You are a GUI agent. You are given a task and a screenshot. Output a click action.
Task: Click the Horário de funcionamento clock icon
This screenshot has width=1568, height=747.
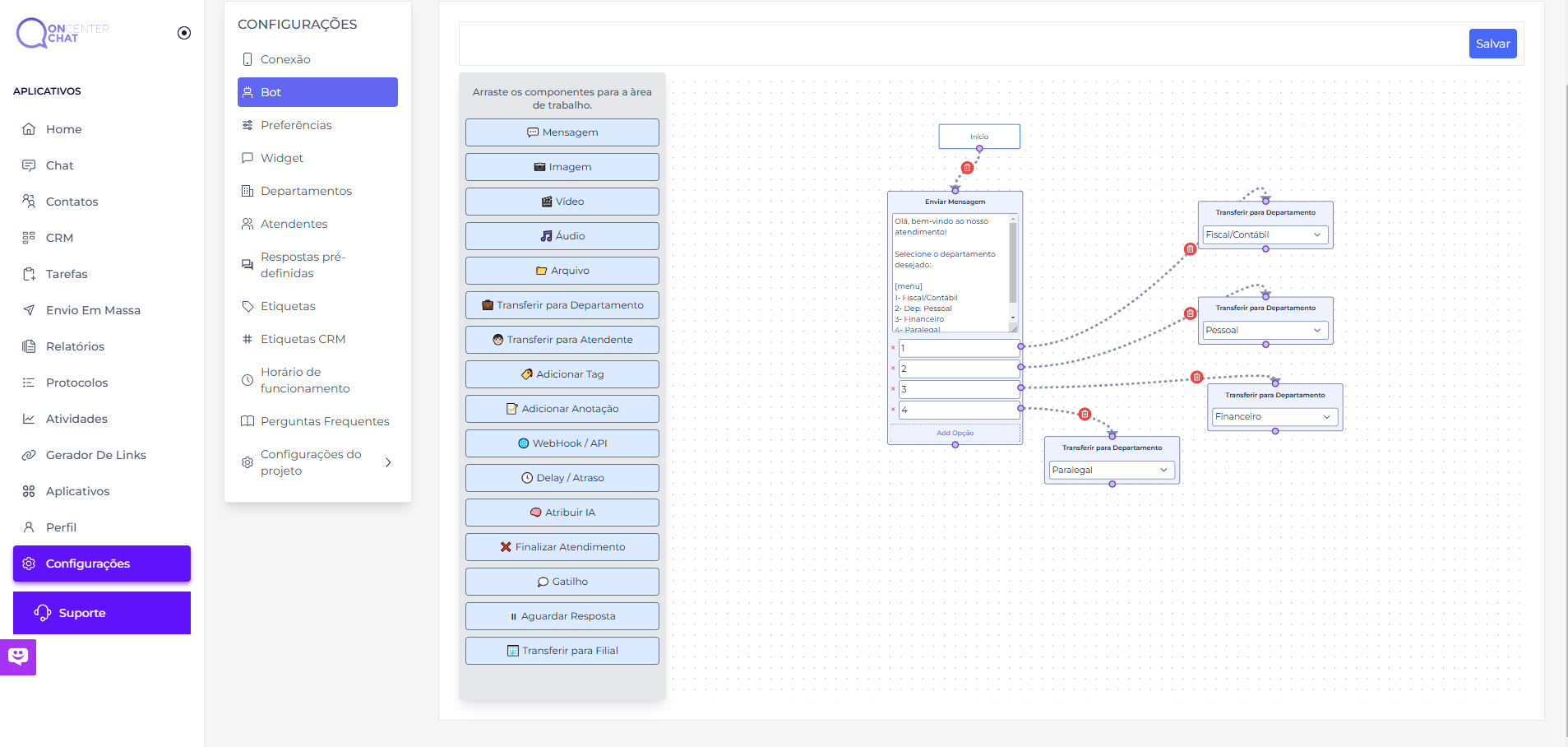[247, 380]
